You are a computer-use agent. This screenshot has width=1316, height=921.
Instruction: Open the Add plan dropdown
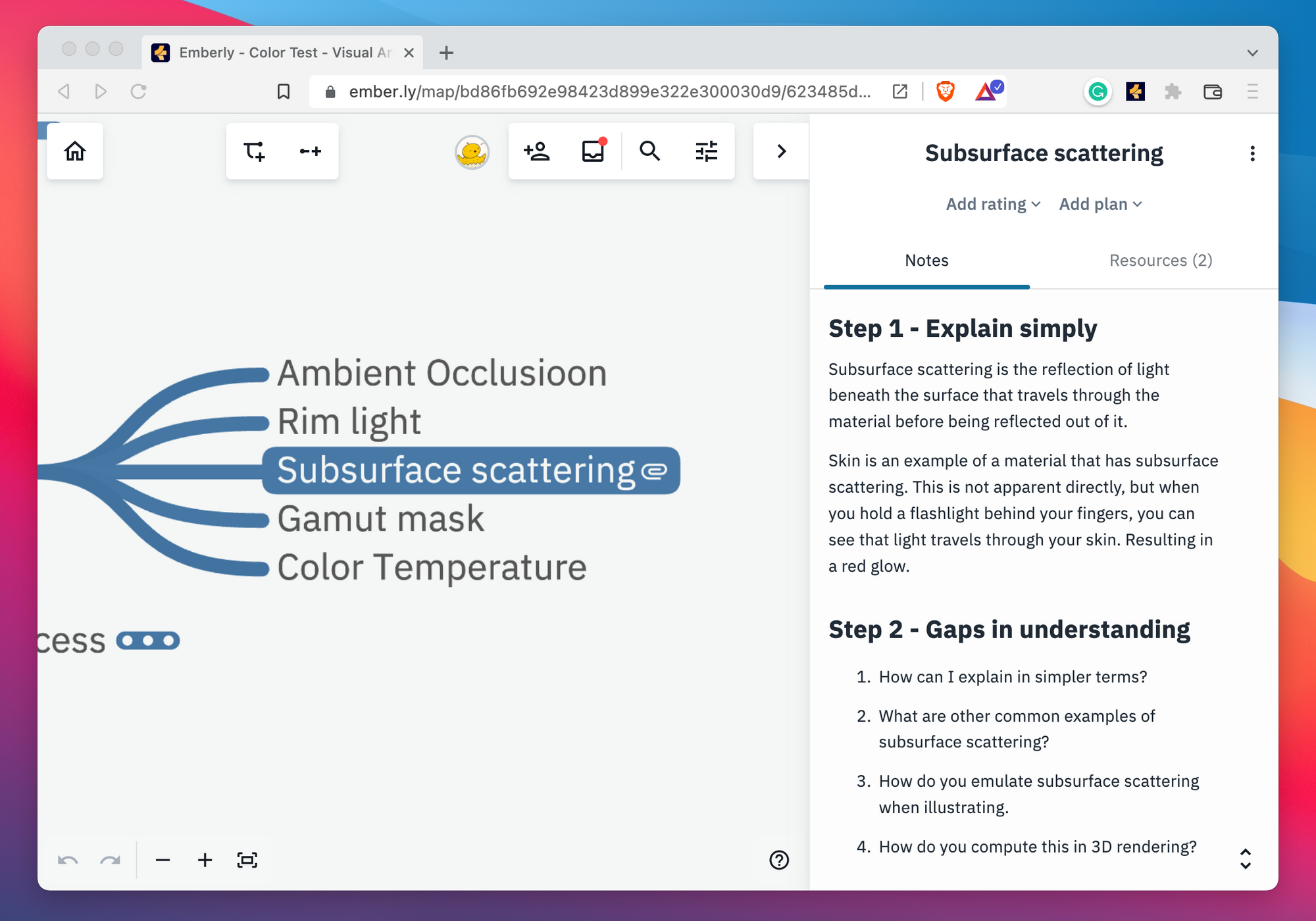click(x=1100, y=205)
